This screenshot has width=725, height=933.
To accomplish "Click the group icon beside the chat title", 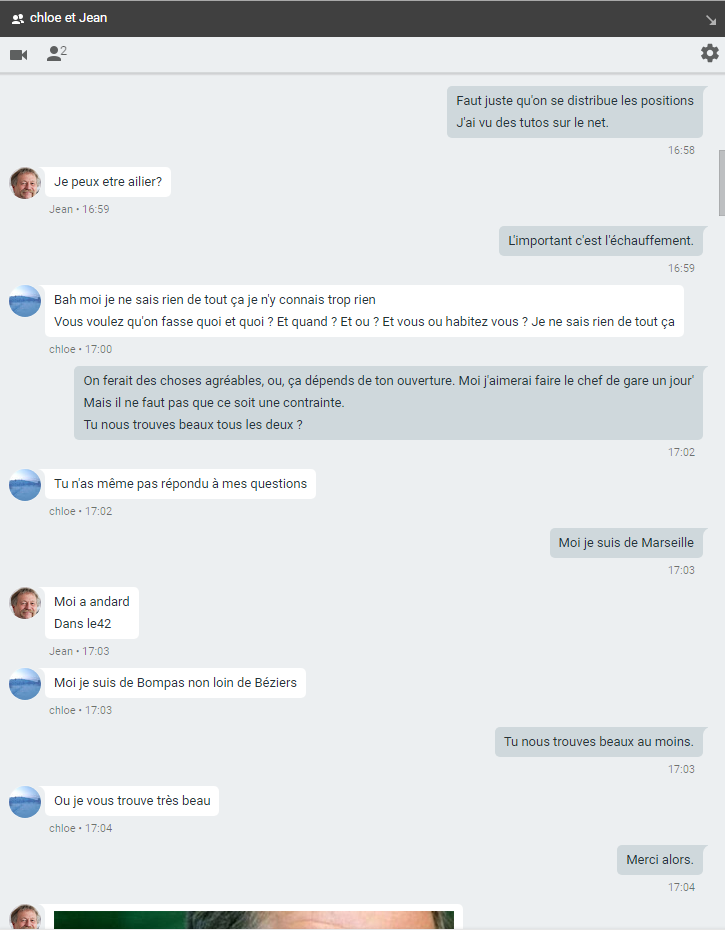I will [x=17, y=18].
